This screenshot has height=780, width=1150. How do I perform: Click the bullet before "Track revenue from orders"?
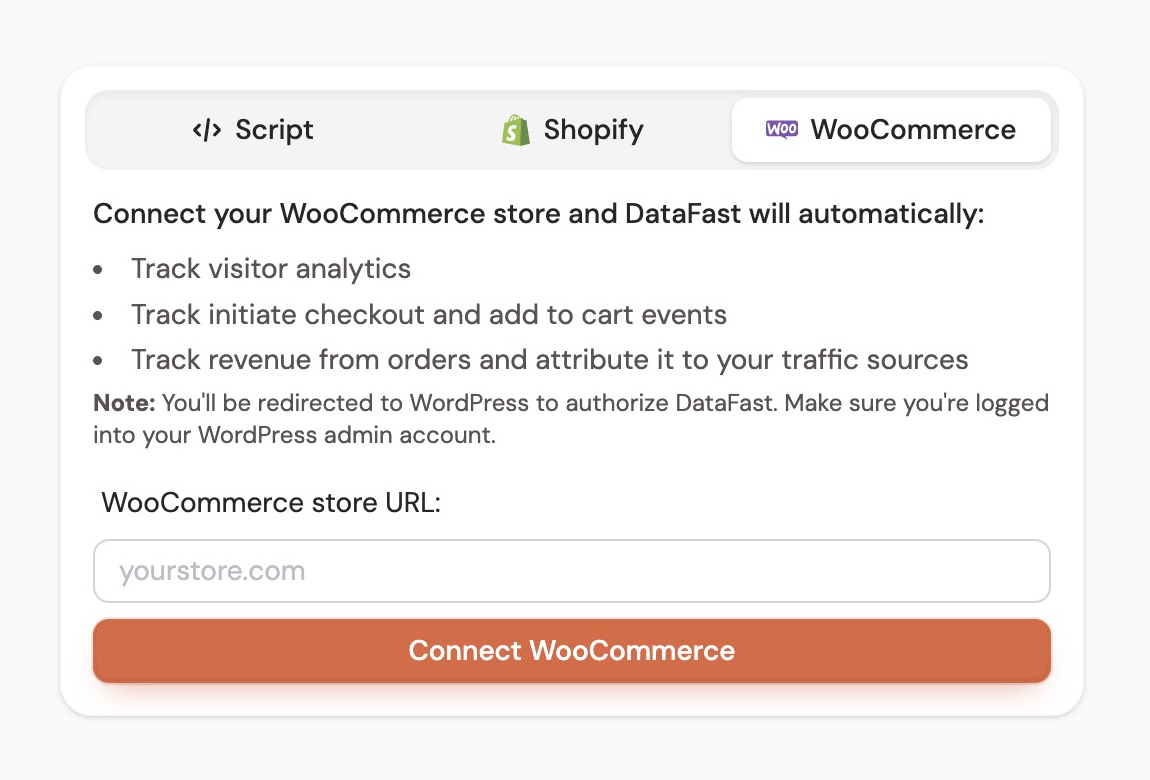[98, 361]
